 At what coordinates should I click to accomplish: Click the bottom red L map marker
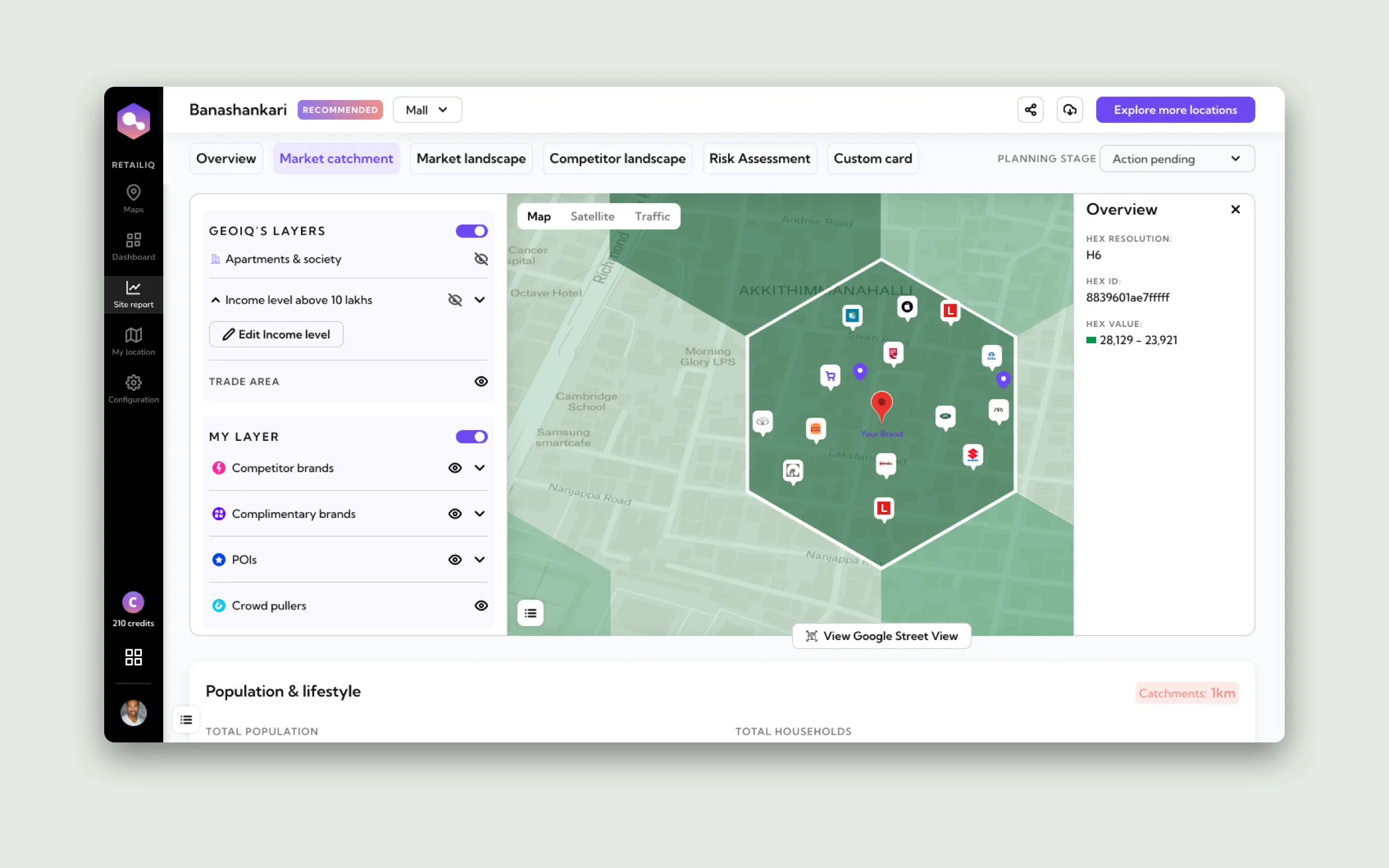[x=884, y=509]
